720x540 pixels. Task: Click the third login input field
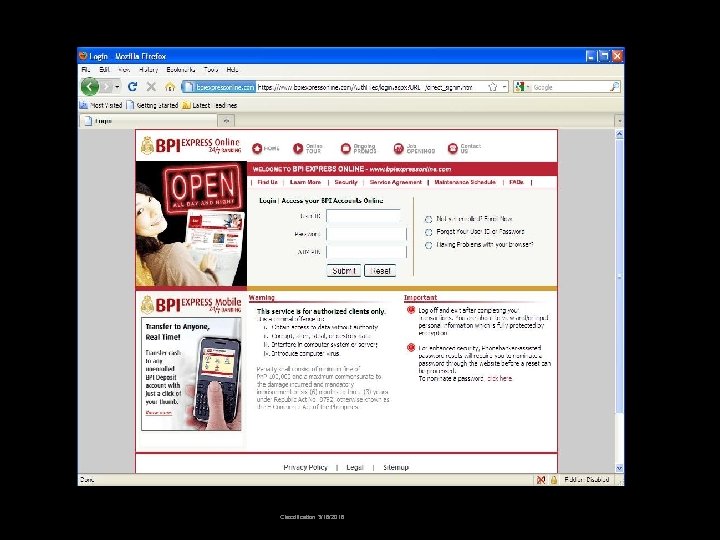click(x=366, y=252)
